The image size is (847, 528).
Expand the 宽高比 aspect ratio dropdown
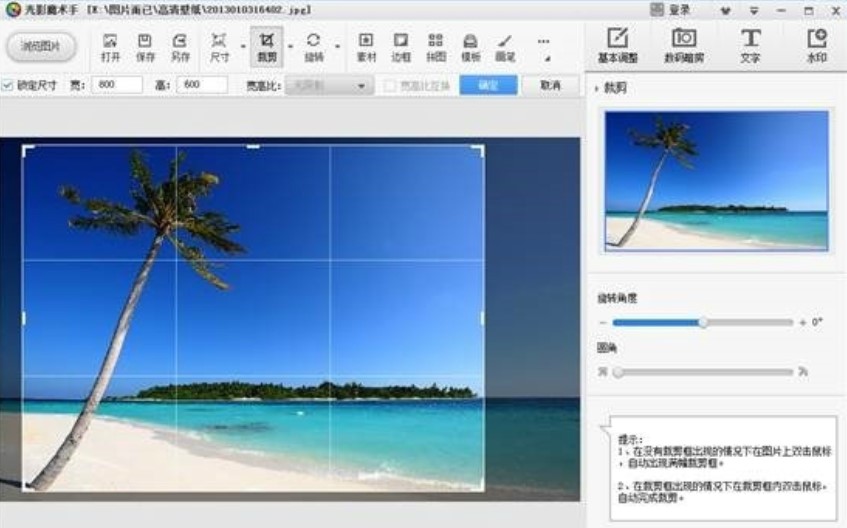coord(360,86)
